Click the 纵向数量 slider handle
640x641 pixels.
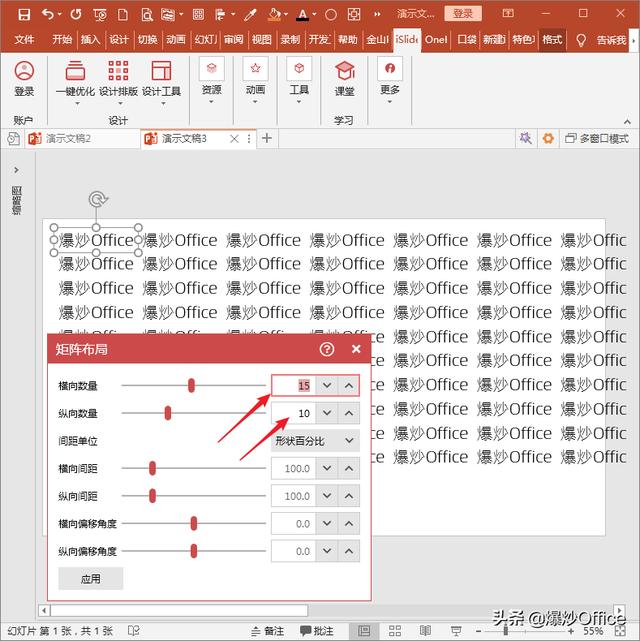pyautogui.click(x=168, y=413)
